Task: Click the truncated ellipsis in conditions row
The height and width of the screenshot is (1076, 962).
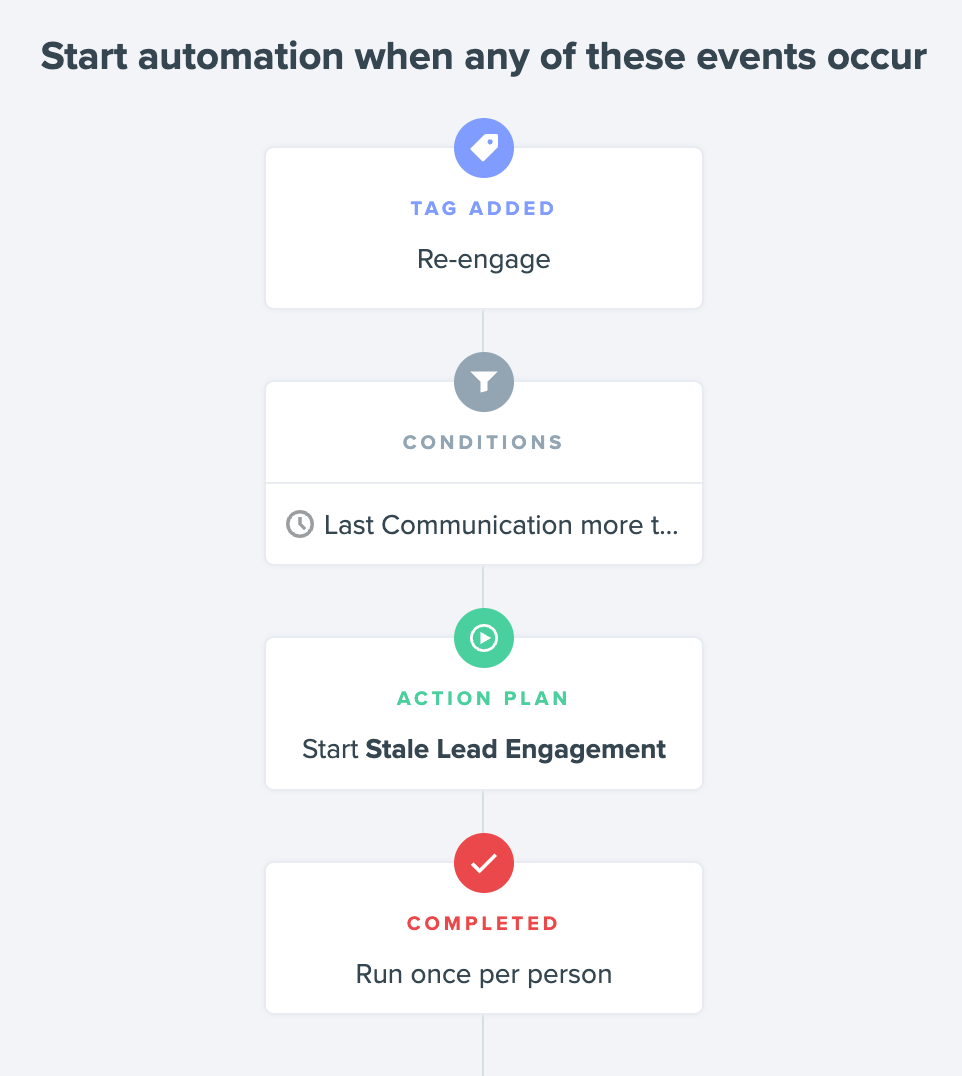Action: click(668, 528)
